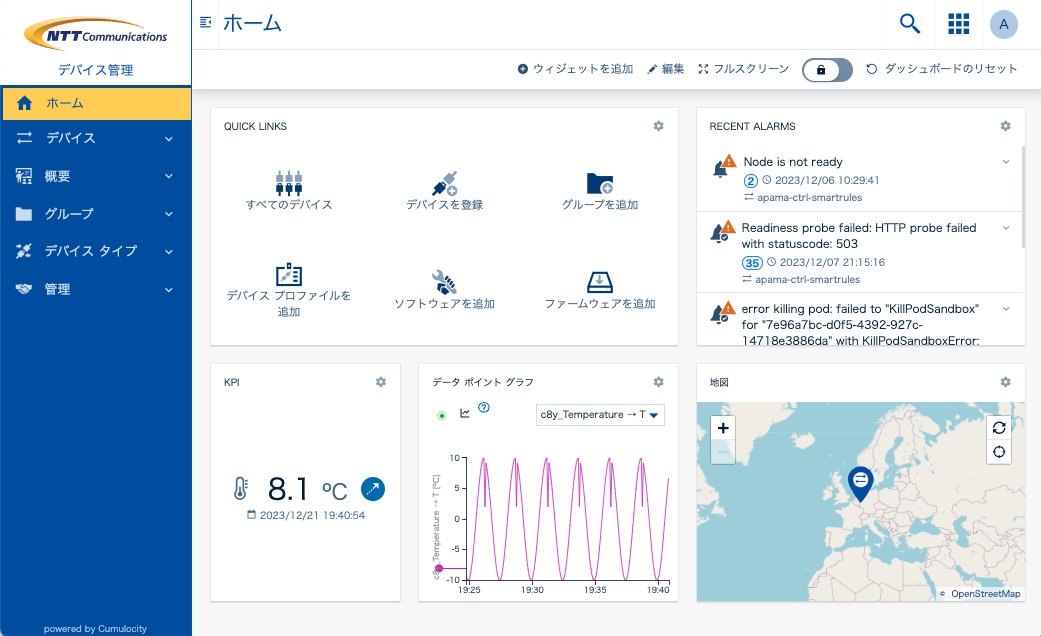Open apama-ctrl-smartrules link under Readiness alarm
Image resolution: width=1041 pixels, height=636 pixels.
click(807, 279)
